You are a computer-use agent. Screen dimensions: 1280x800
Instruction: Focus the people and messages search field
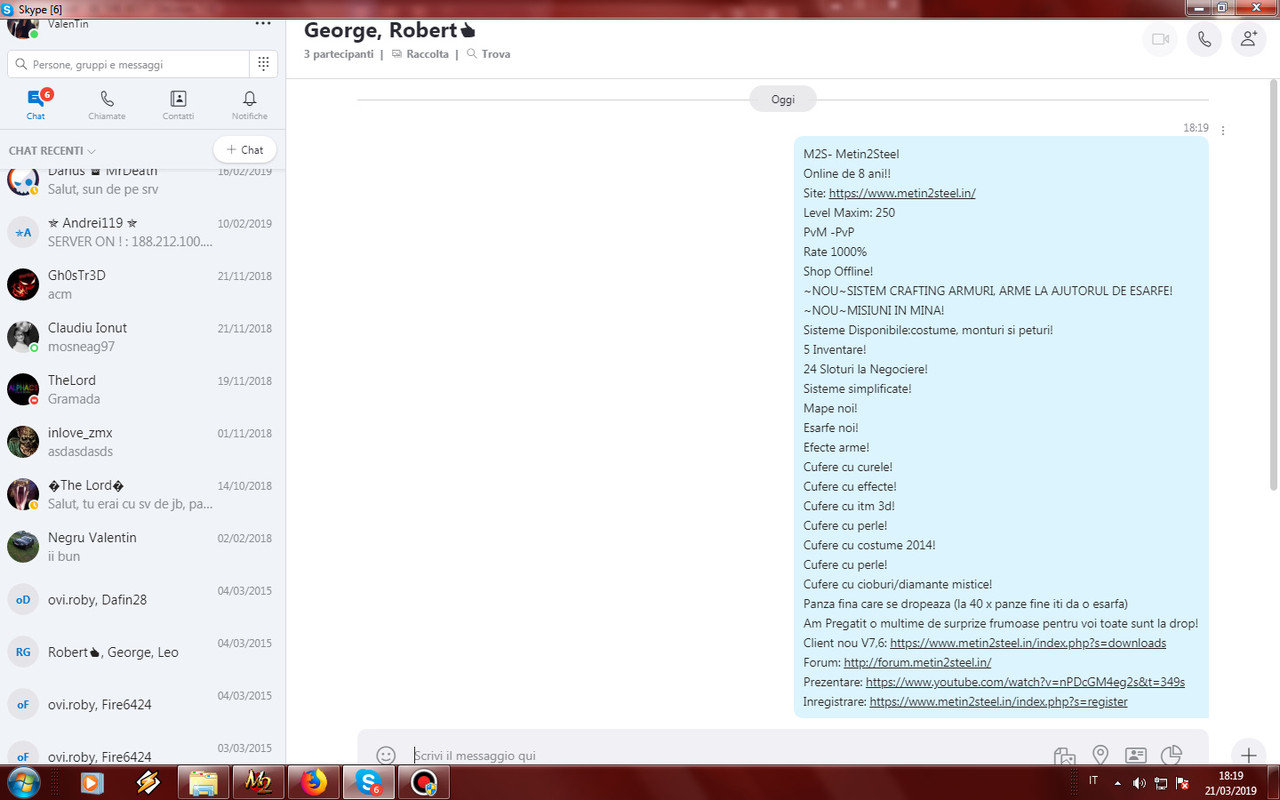pos(128,64)
